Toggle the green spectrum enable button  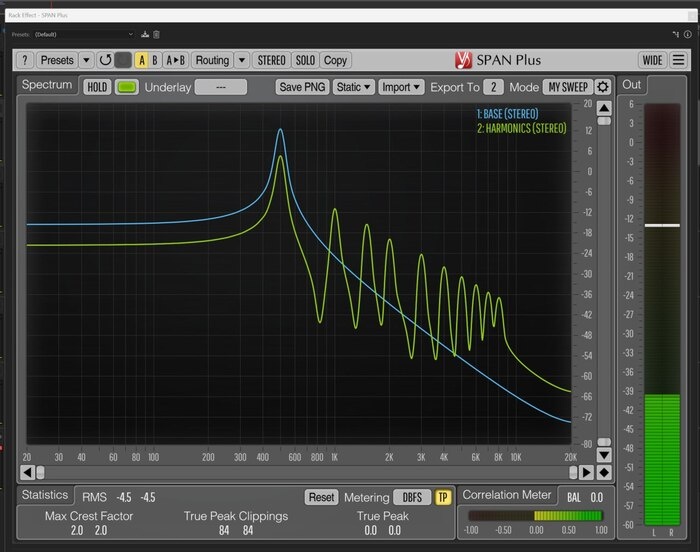pos(127,87)
